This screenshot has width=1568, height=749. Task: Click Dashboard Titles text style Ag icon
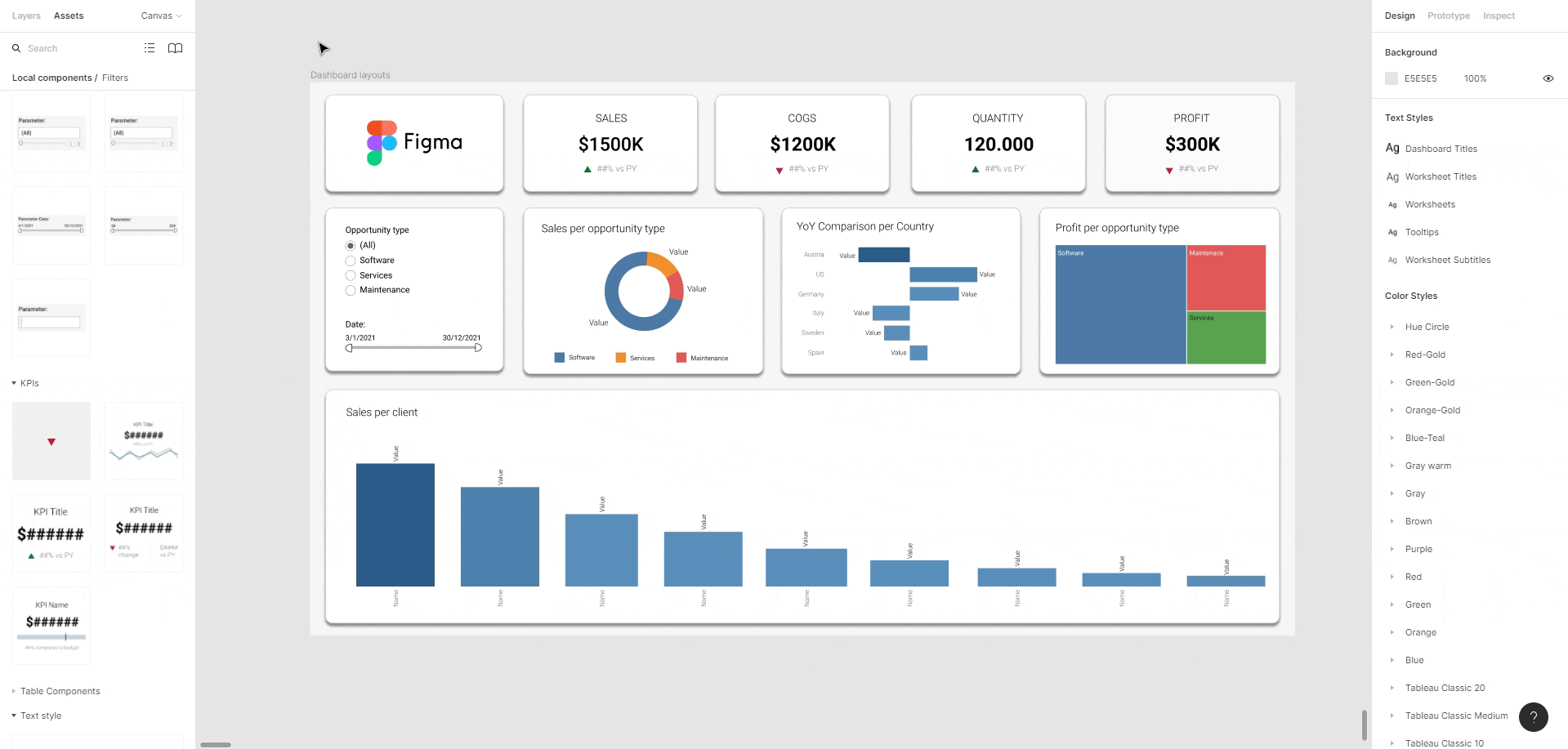[1392, 148]
